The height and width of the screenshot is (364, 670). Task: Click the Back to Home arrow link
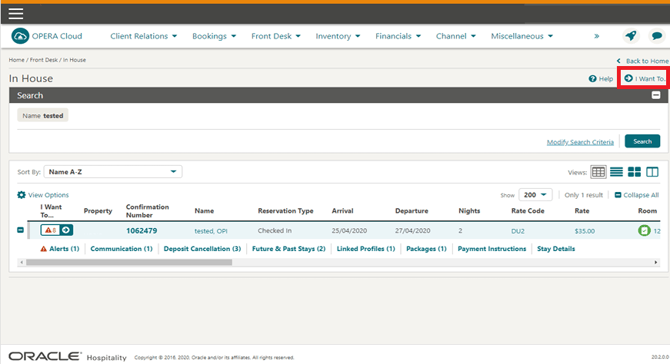click(x=643, y=61)
